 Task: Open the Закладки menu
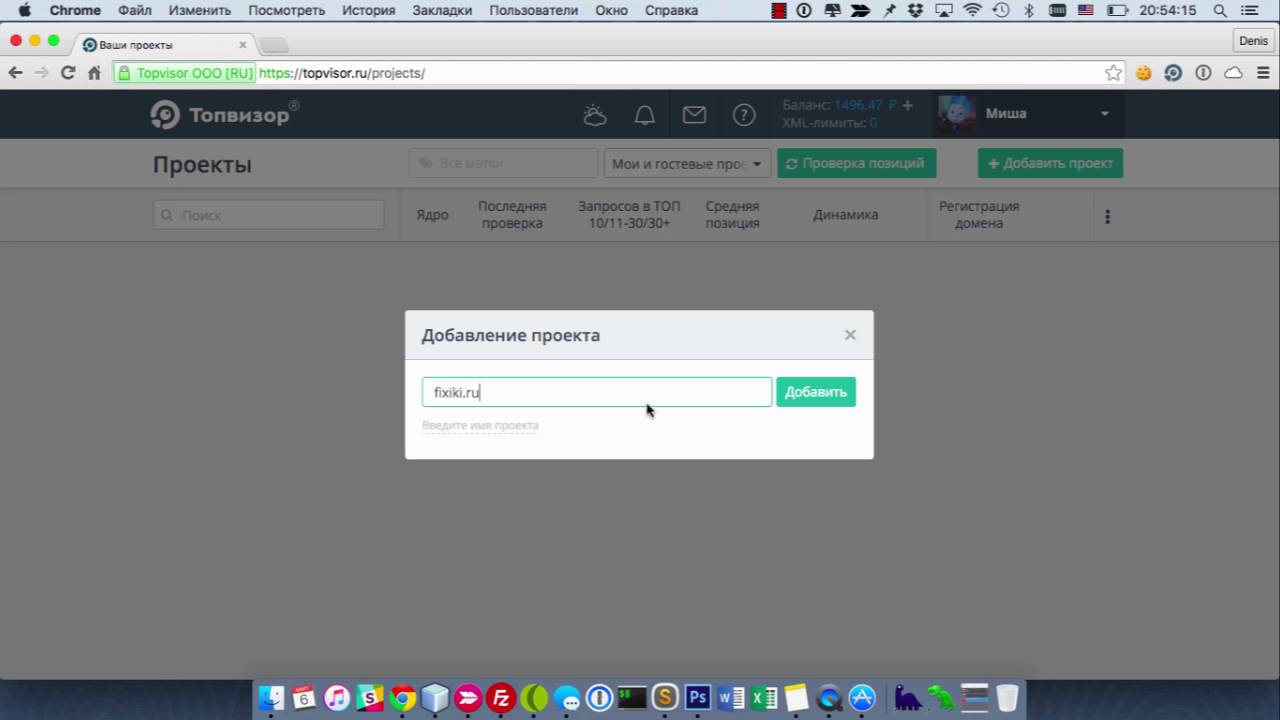[443, 10]
